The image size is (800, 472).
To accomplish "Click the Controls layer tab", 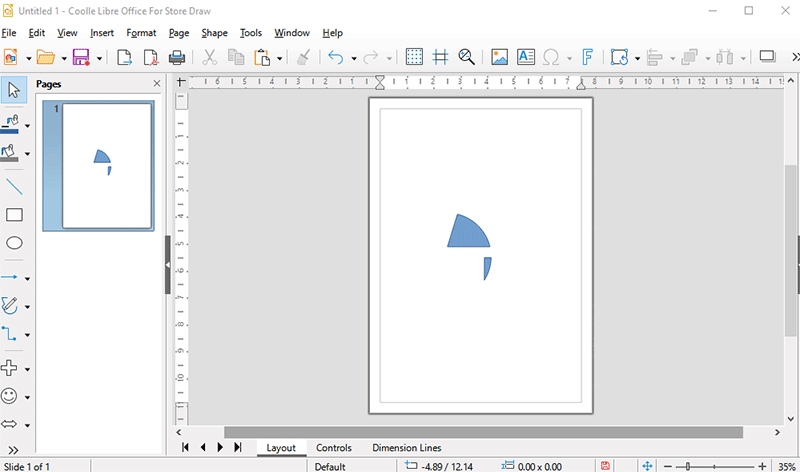I will 333,448.
